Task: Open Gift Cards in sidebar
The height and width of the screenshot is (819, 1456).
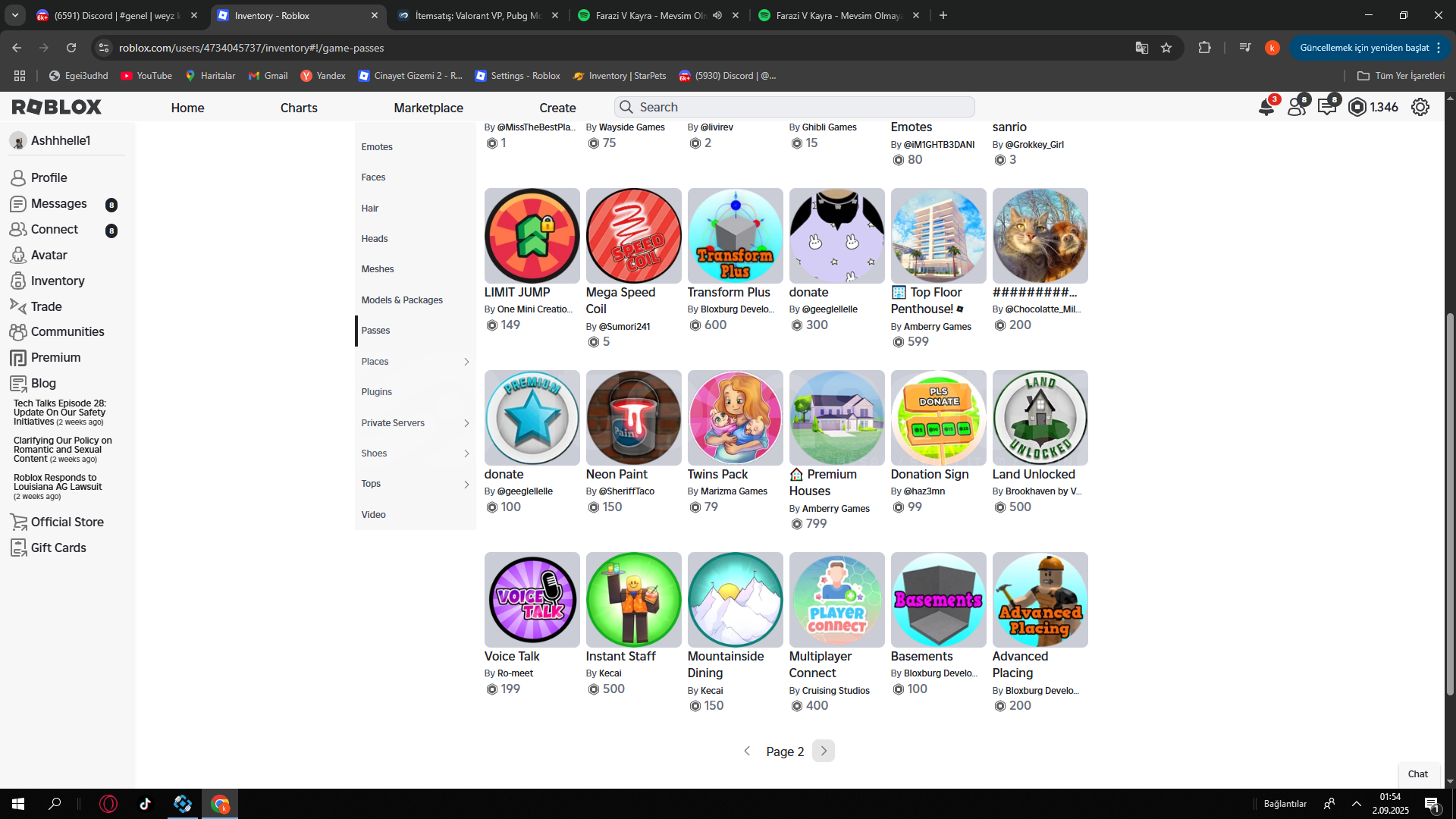Action: [58, 548]
